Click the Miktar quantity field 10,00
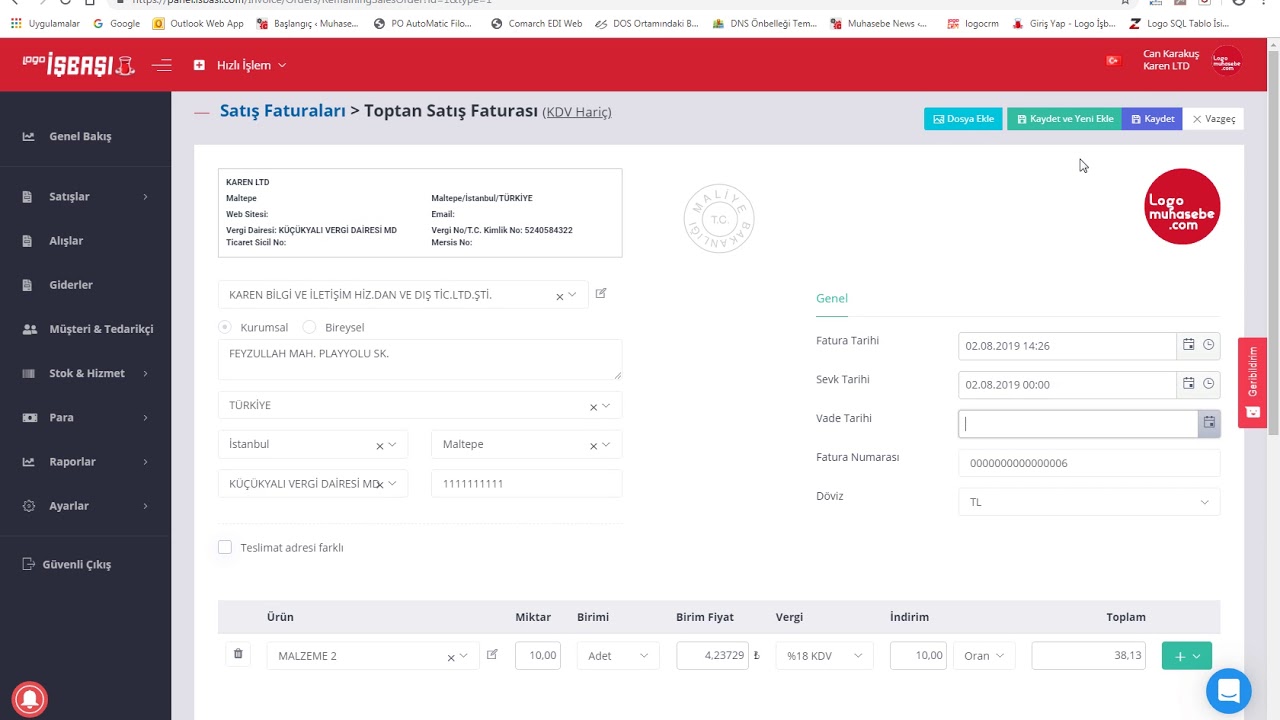This screenshot has width=1280, height=720. (x=538, y=656)
